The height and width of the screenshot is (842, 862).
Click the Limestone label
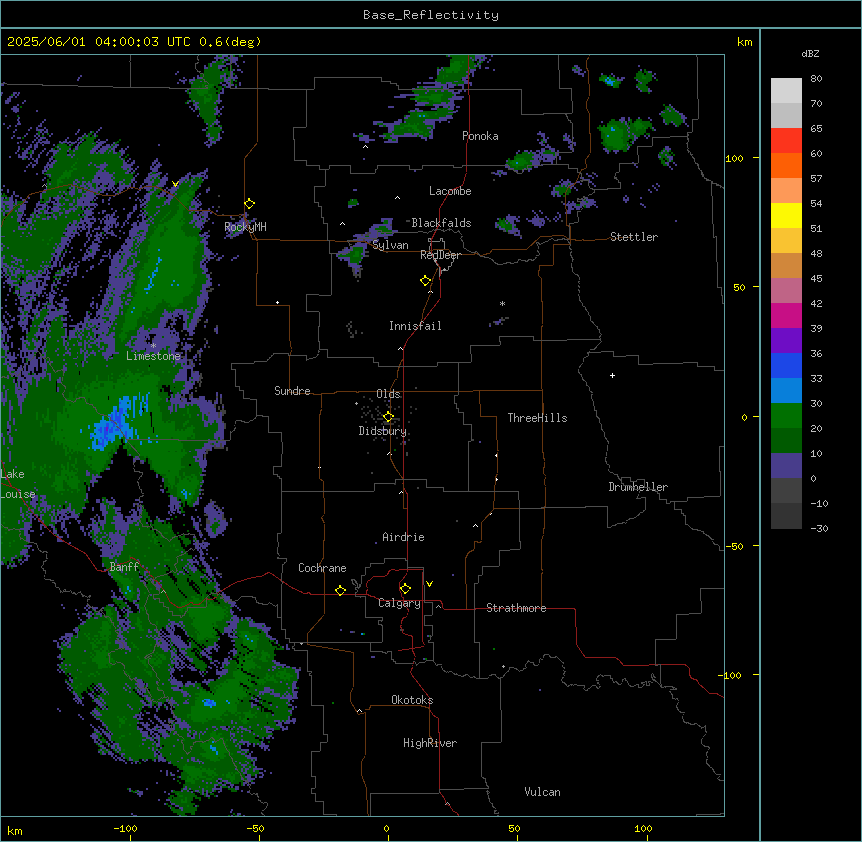click(x=153, y=356)
